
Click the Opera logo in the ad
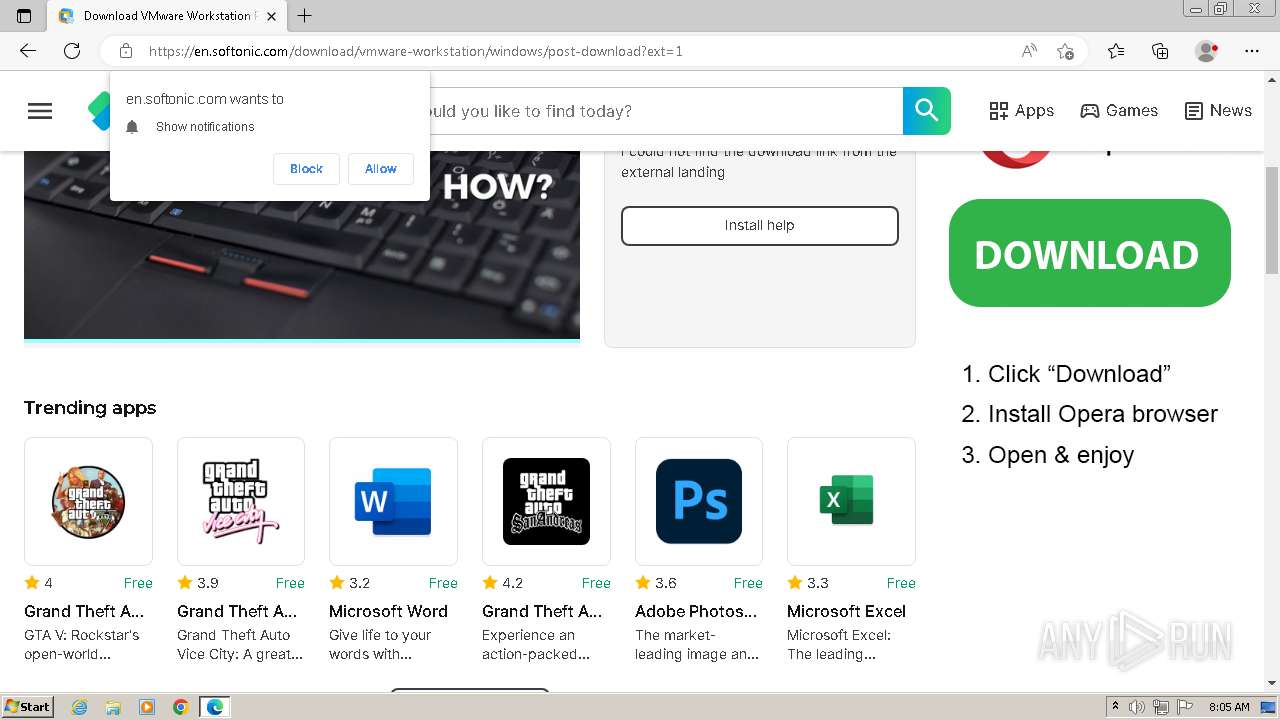click(x=1015, y=158)
